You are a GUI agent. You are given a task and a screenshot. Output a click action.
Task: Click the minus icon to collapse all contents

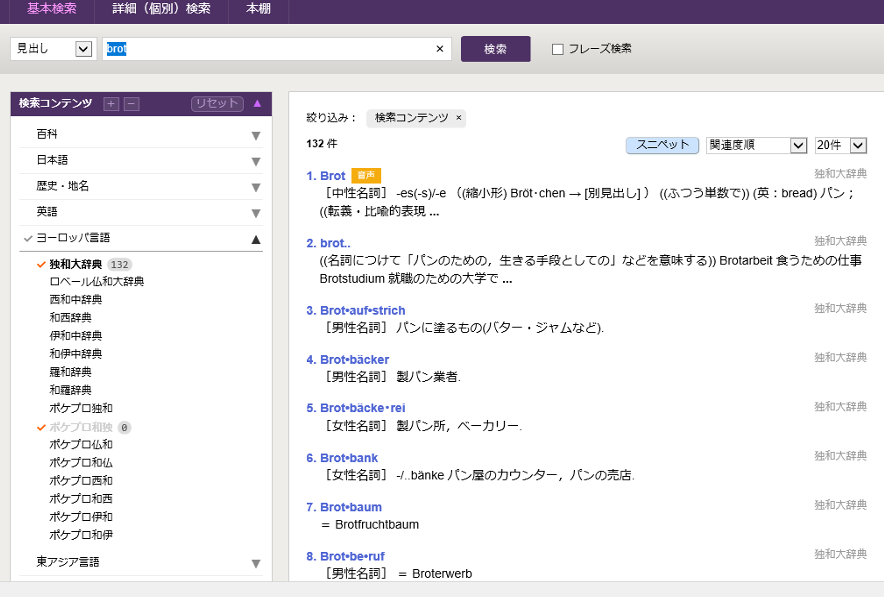(131, 104)
